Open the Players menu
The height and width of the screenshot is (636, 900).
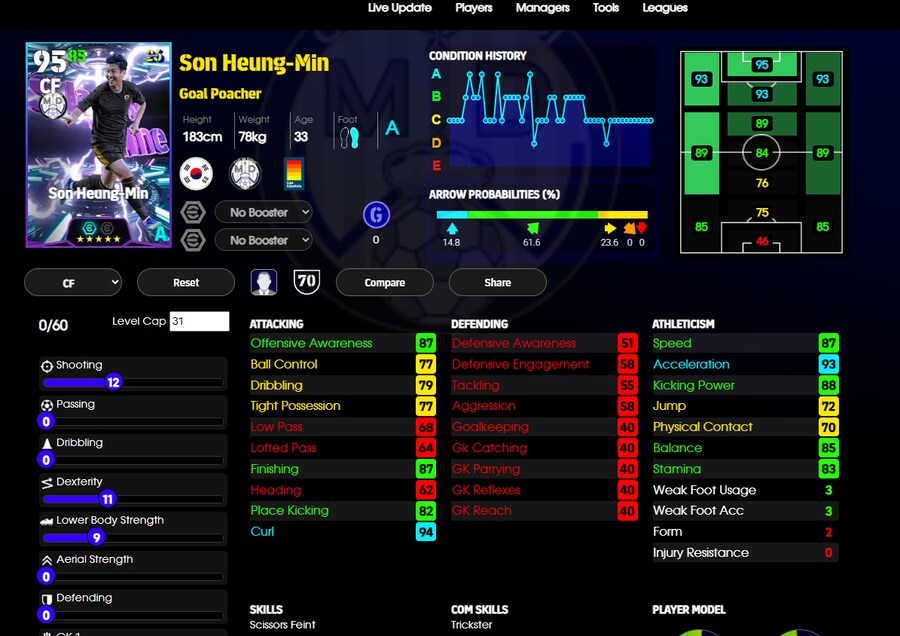[474, 8]
